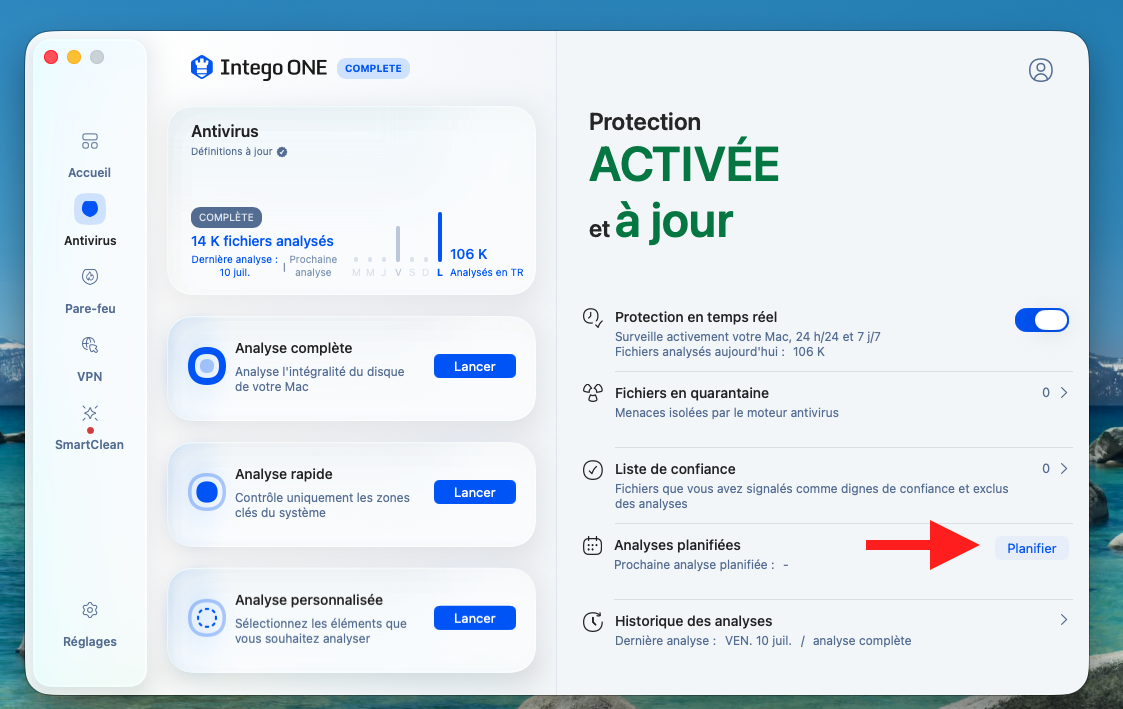The width and height of the screenshot is (1123, 709).
Task: Click "Menaces isolées par le moteur antivirus"
Action: [x=726, y=413]
